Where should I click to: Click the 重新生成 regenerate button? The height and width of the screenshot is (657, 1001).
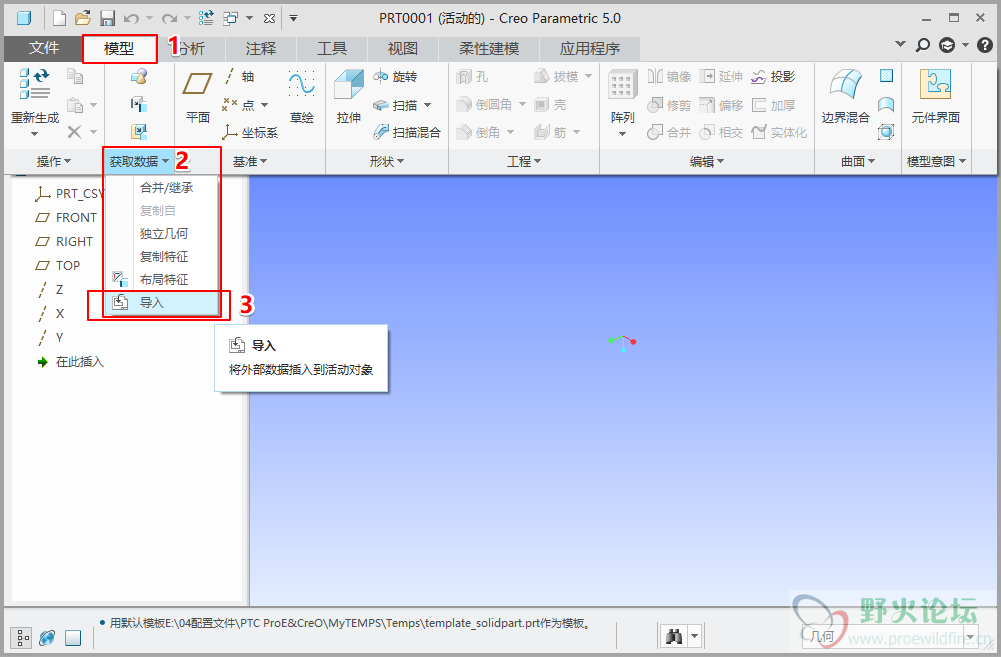(34, 102)
